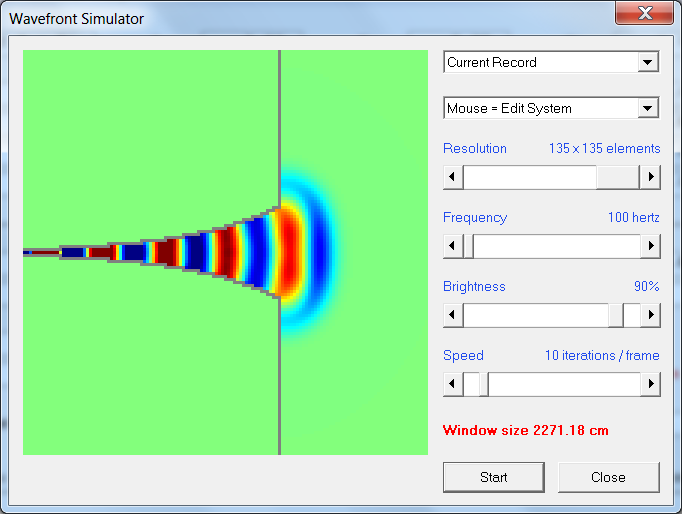Click the Speed label
Viewport: 682px width, 514px height.
[463, 355]
